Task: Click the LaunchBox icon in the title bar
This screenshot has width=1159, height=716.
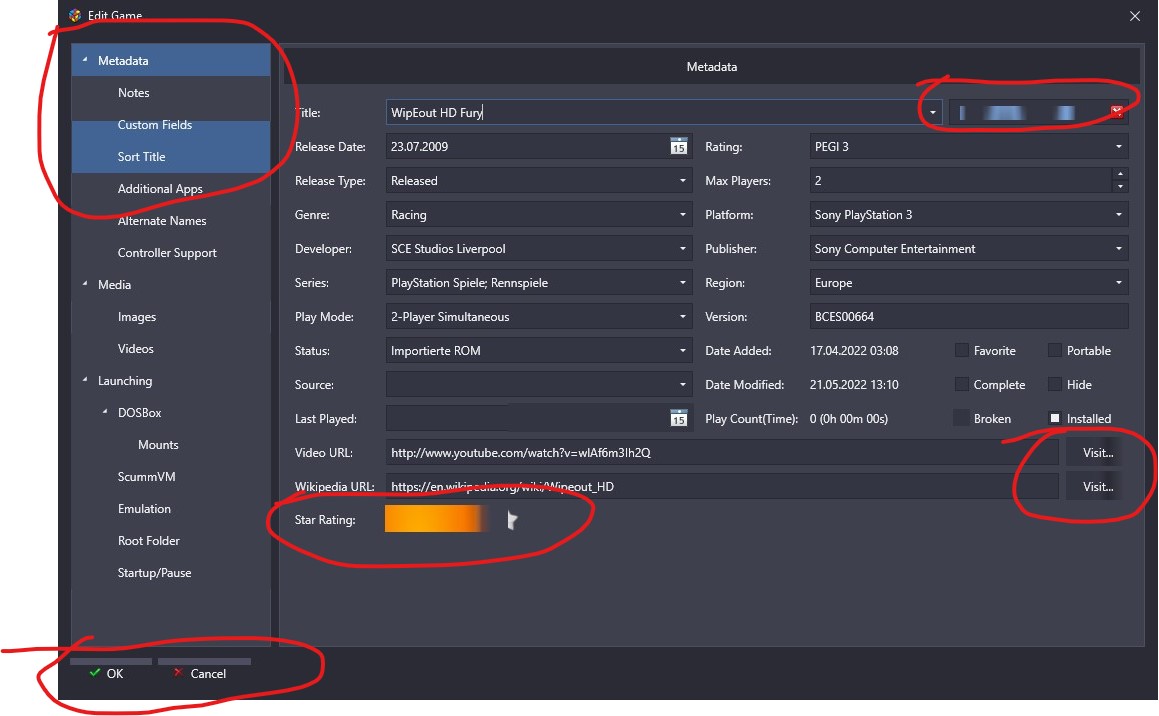Action: coord(75,15)
